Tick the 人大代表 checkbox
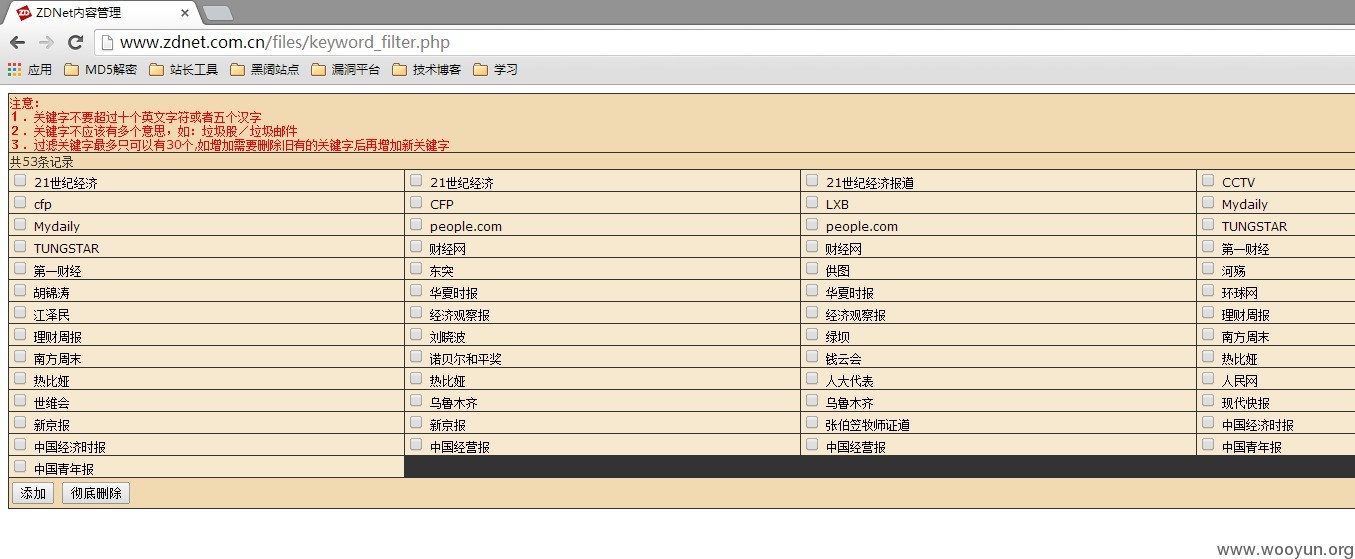Screen dimensions: 1355x559 point(812,379)
